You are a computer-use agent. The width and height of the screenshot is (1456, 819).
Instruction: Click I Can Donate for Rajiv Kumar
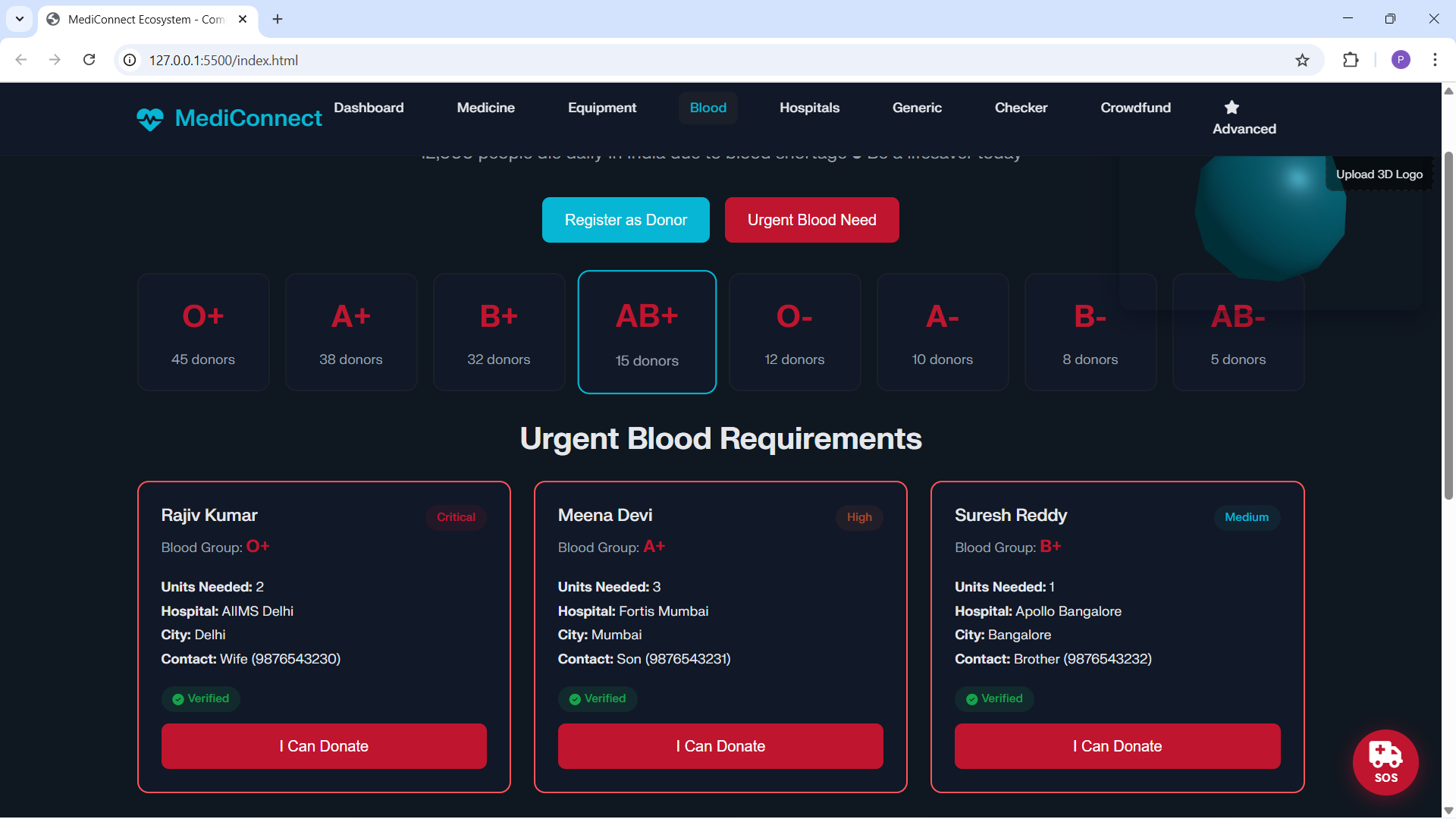pos(324,746)
